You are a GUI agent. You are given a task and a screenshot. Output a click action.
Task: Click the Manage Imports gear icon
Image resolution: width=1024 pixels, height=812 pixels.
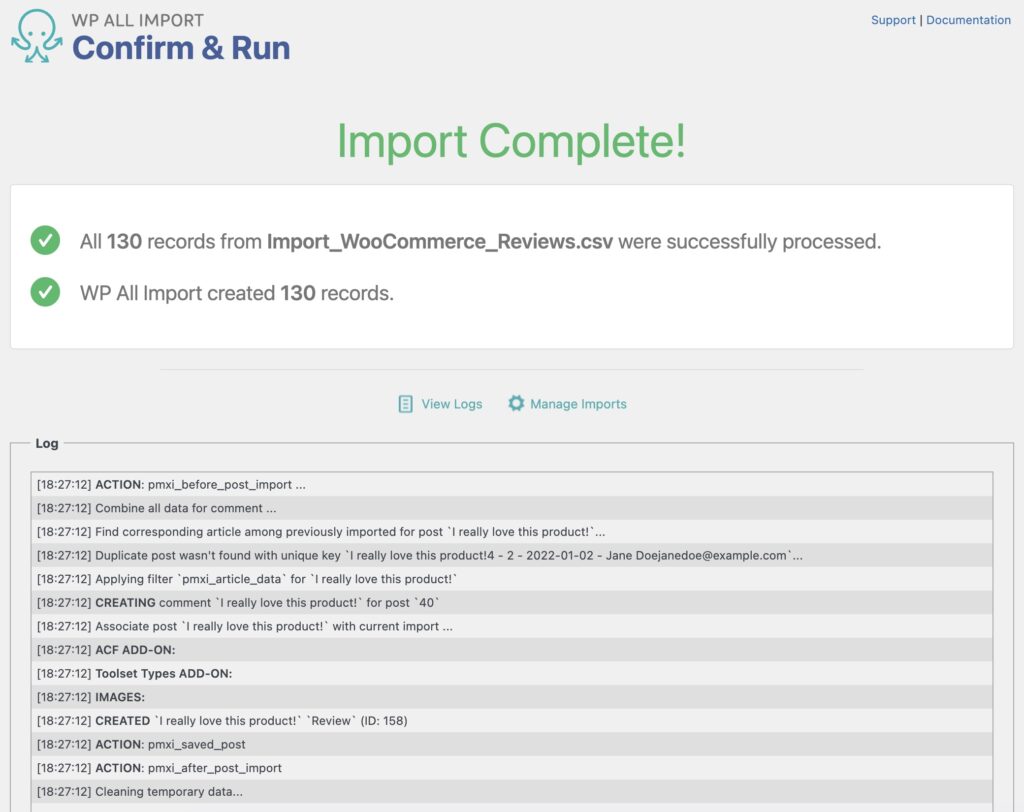point(516,403)
